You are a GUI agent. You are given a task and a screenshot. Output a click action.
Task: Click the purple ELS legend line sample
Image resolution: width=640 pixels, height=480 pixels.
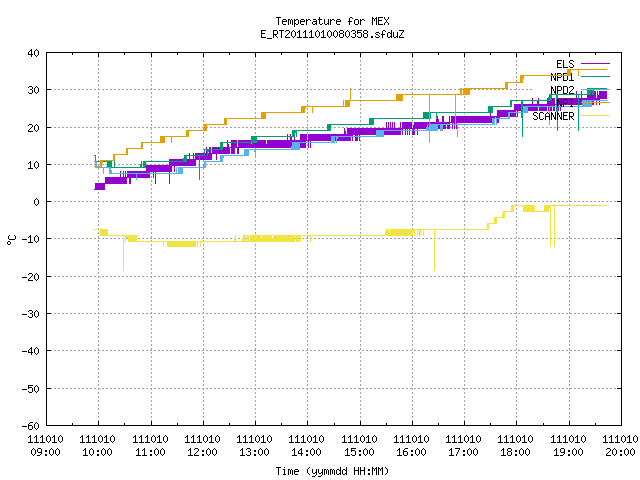595,64
